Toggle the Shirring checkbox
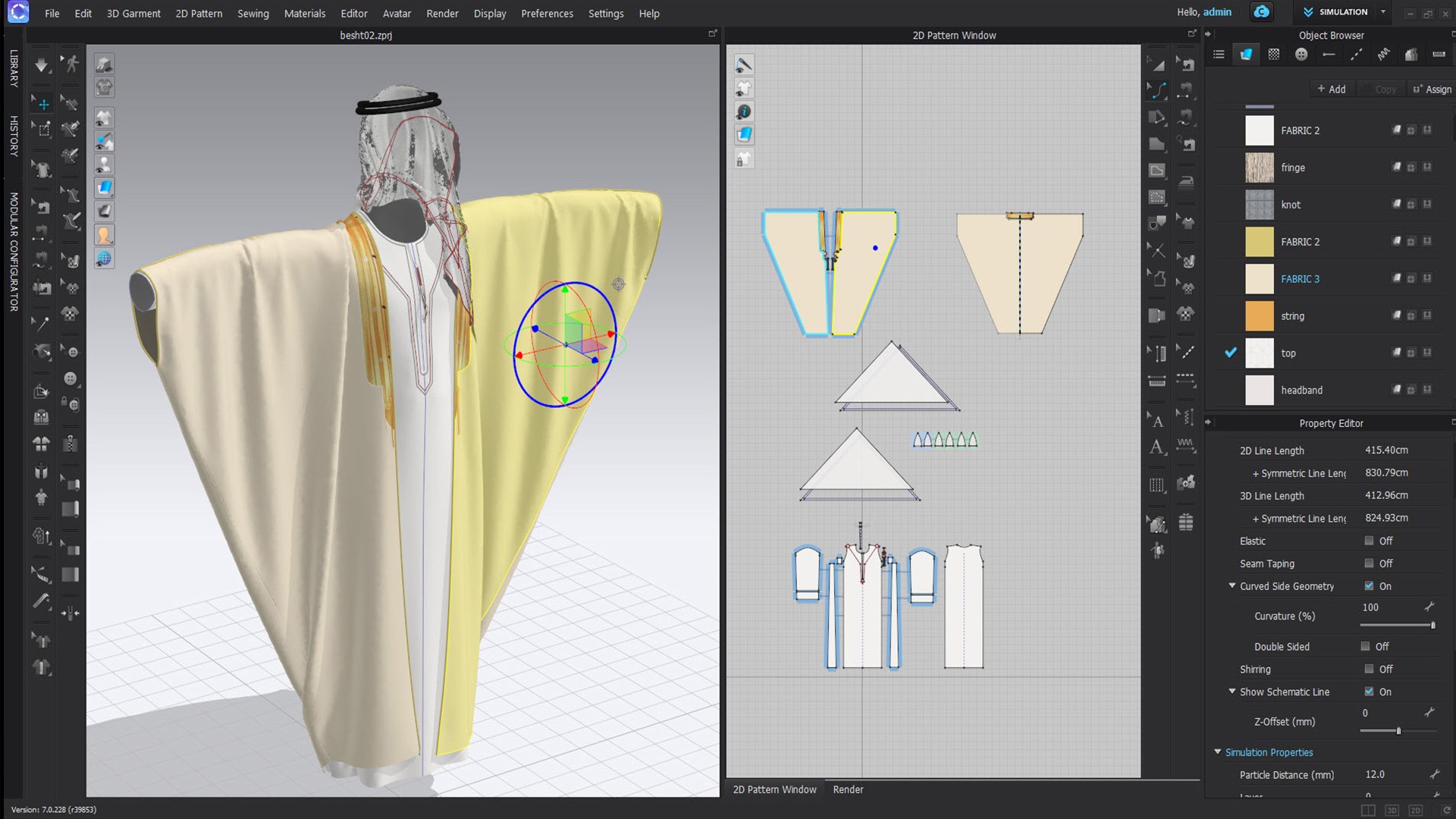Screen dimensions: 1456x819 point(1369,670)
